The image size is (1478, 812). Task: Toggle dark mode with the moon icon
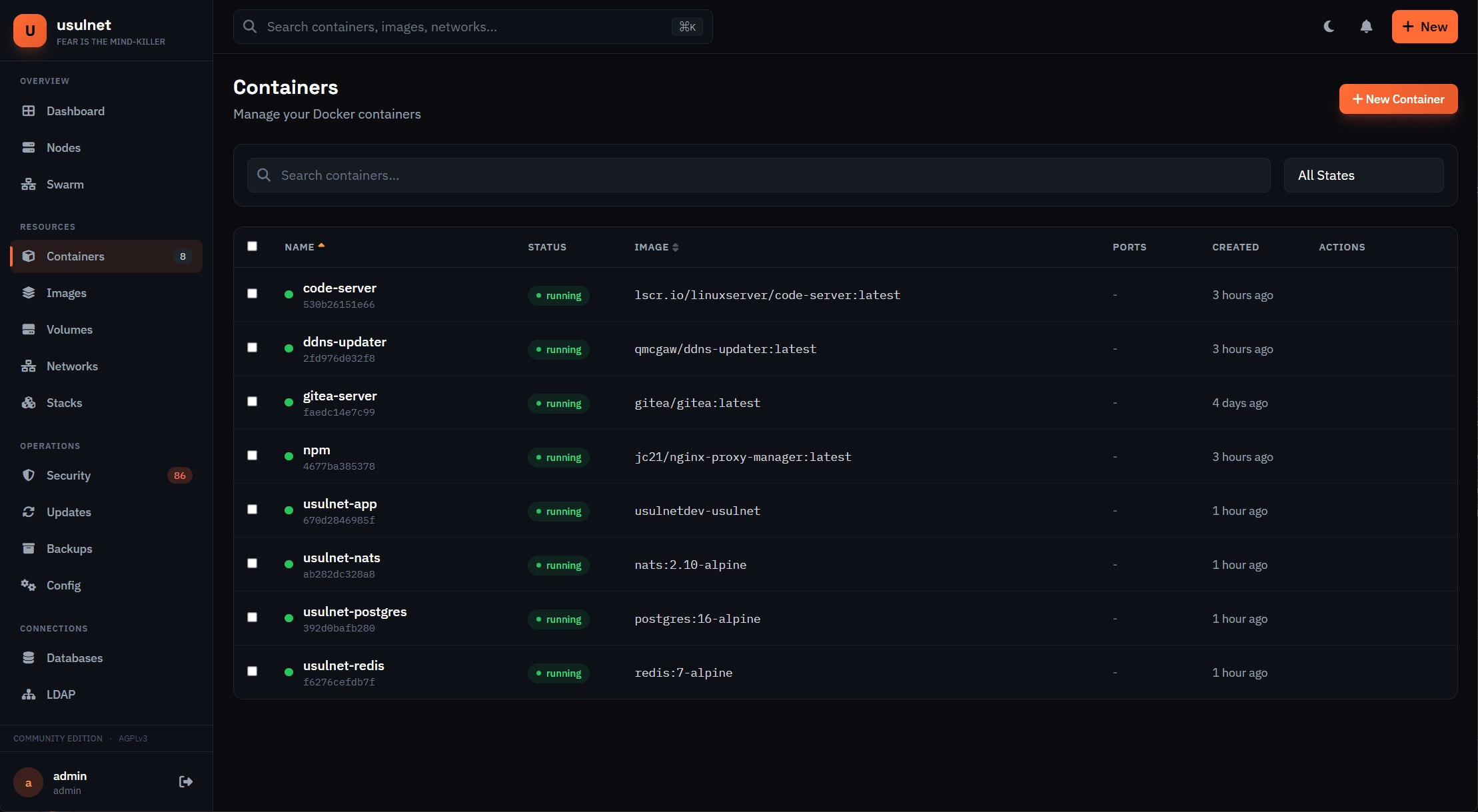click(1328, 27)
